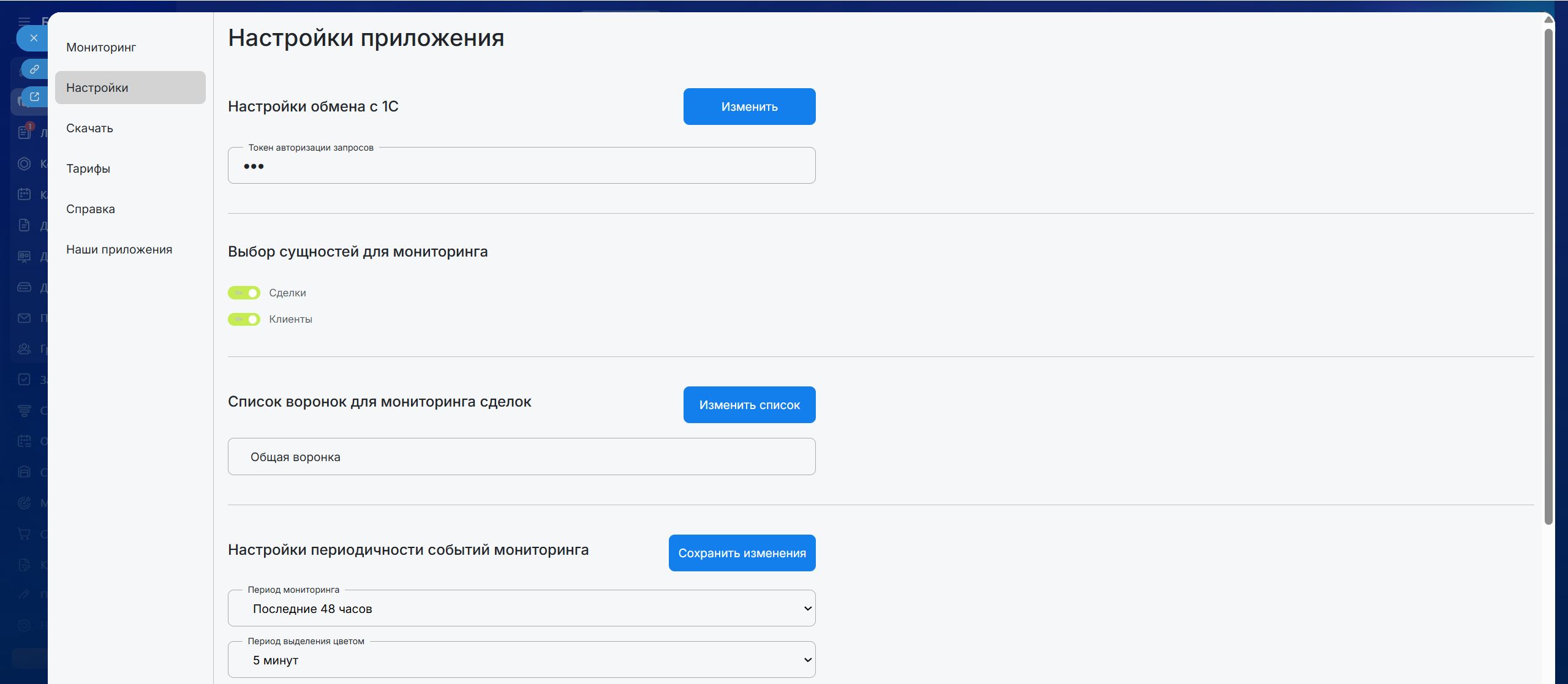This screenshot has width=1568, height=684.
Task: Click the Токен авторизации запросов field
Action: point(521,166)
